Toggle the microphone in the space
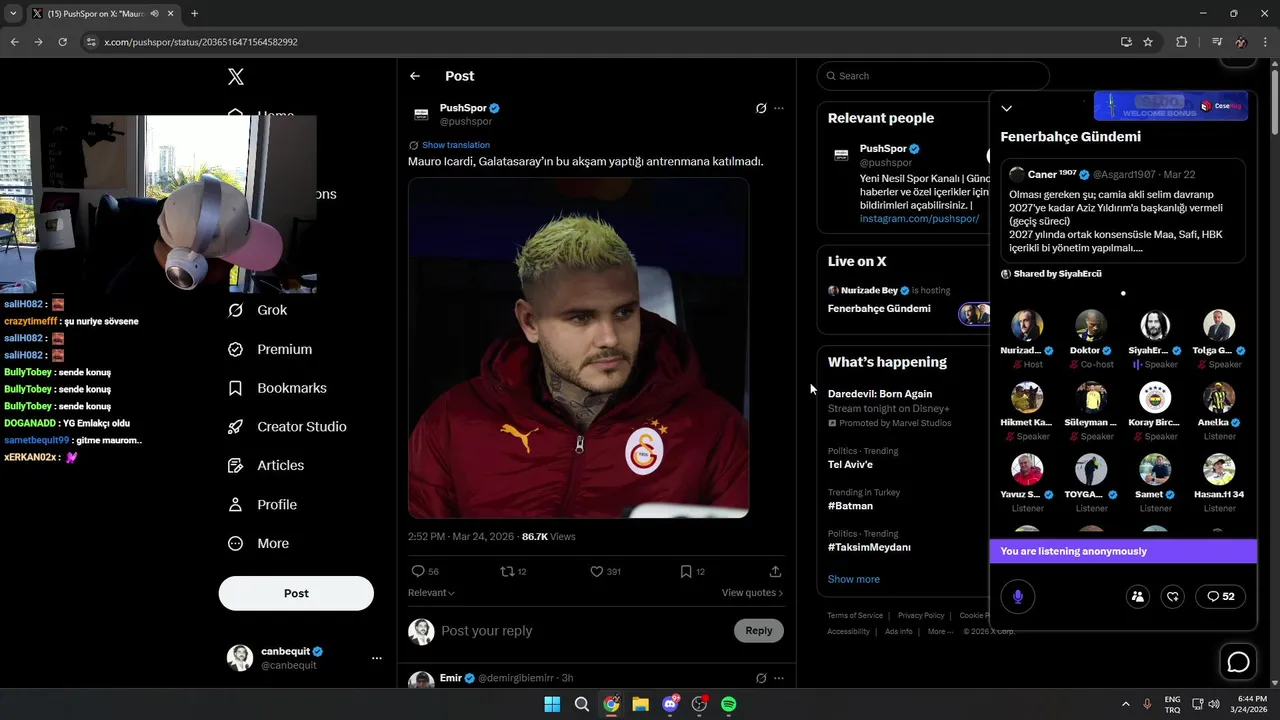Screen dimensions: 1280x720 pyautogui.click(x=1018, y=597)
